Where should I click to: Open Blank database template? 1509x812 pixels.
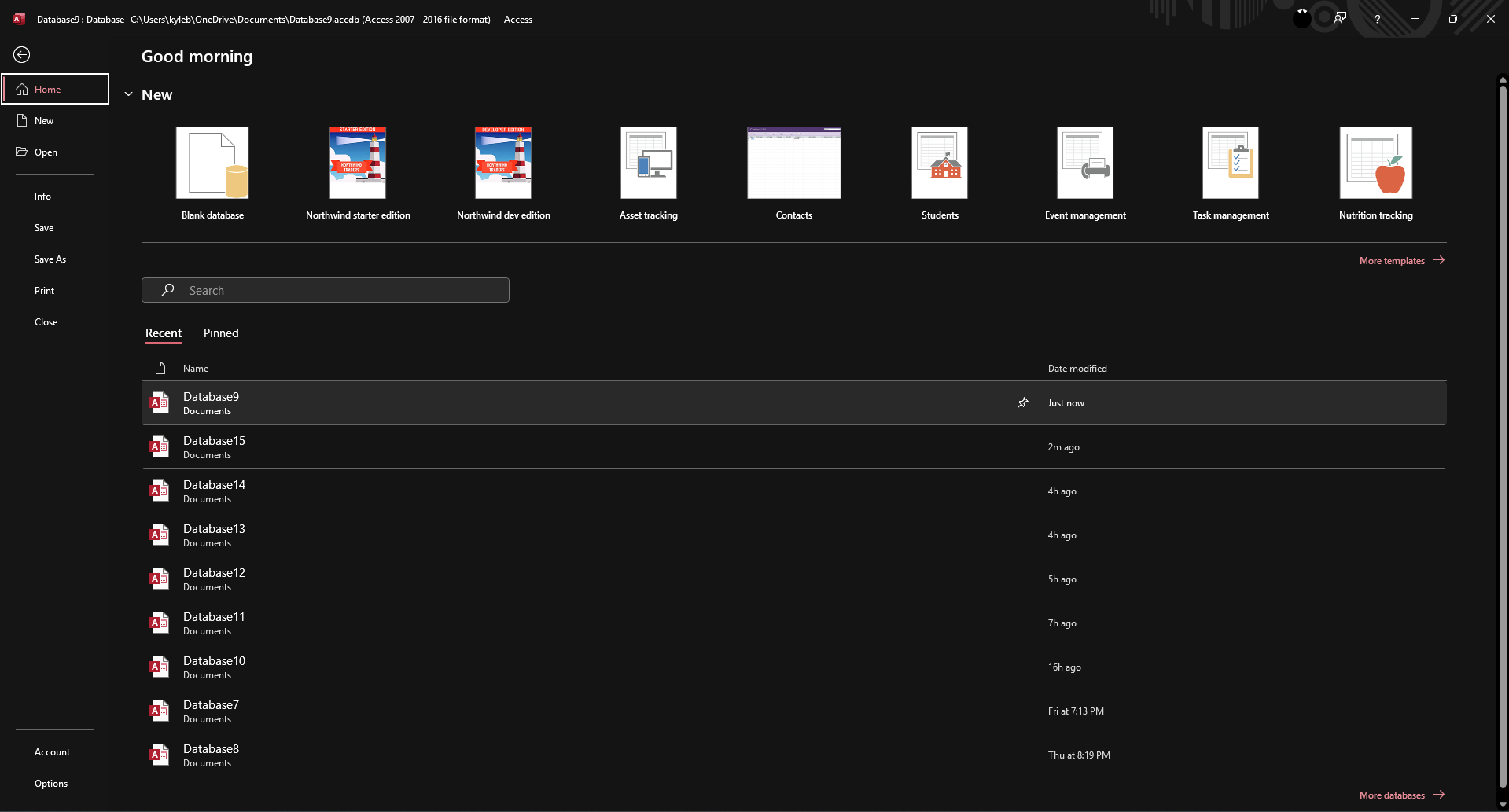pyautogui.click(x=212, y=174)
